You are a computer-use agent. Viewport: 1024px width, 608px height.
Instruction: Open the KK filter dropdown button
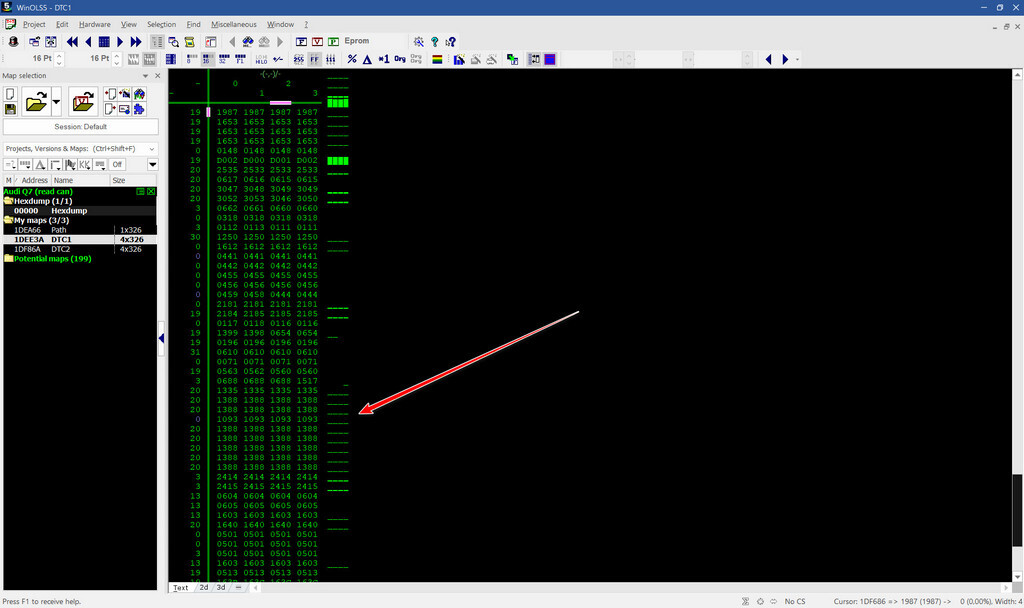(x=85, y=165)
